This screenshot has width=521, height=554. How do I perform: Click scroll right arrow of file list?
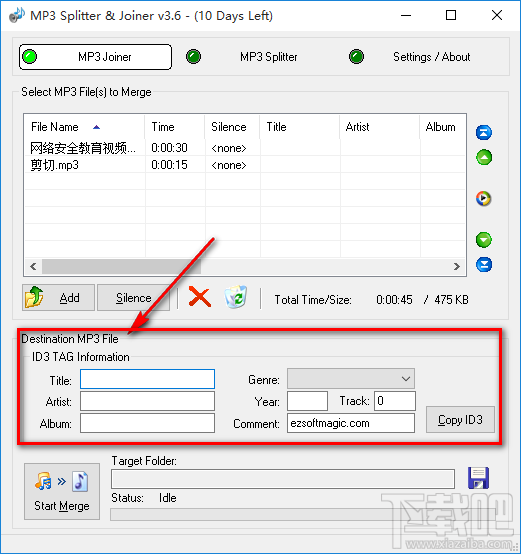coord(457,266)
